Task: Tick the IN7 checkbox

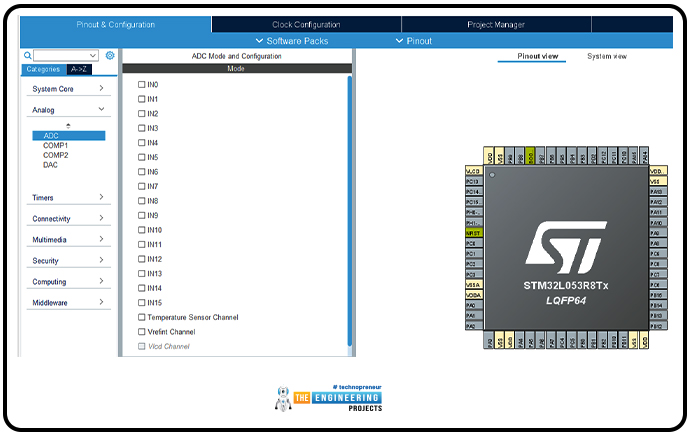Action: coord(141,186)
